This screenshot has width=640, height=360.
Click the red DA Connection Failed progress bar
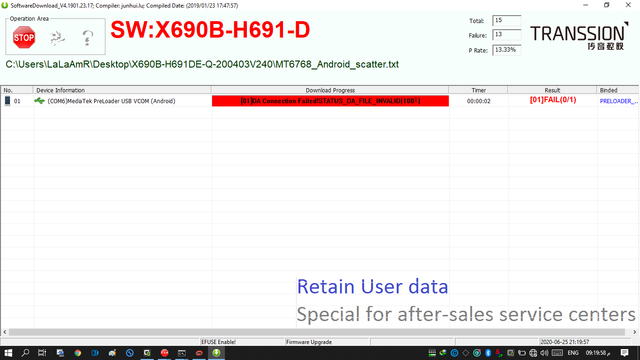click(x=330, y=101)
